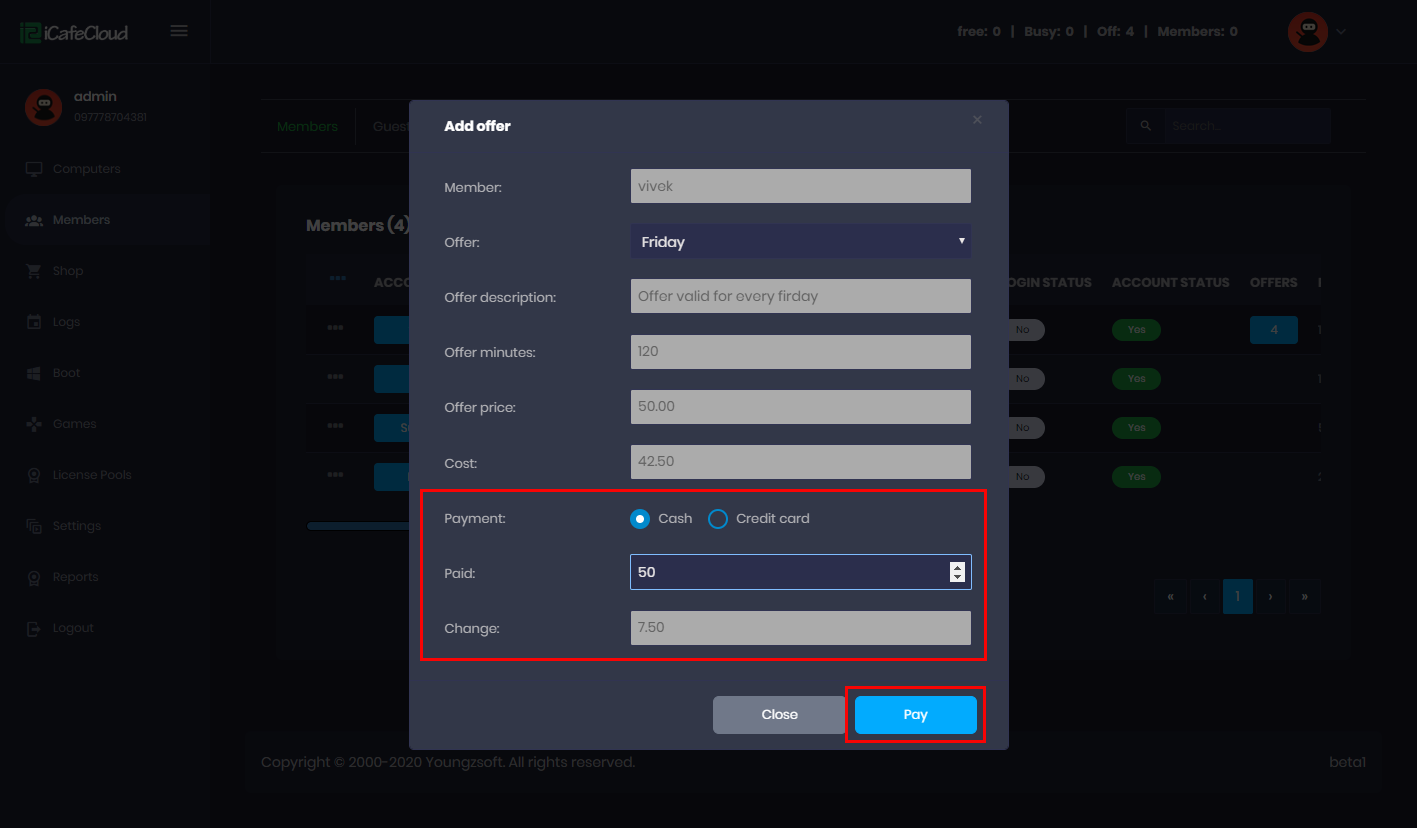Select Credit card payment option
The width and height of the screenshot is (1417, 828).
point(718,519)
